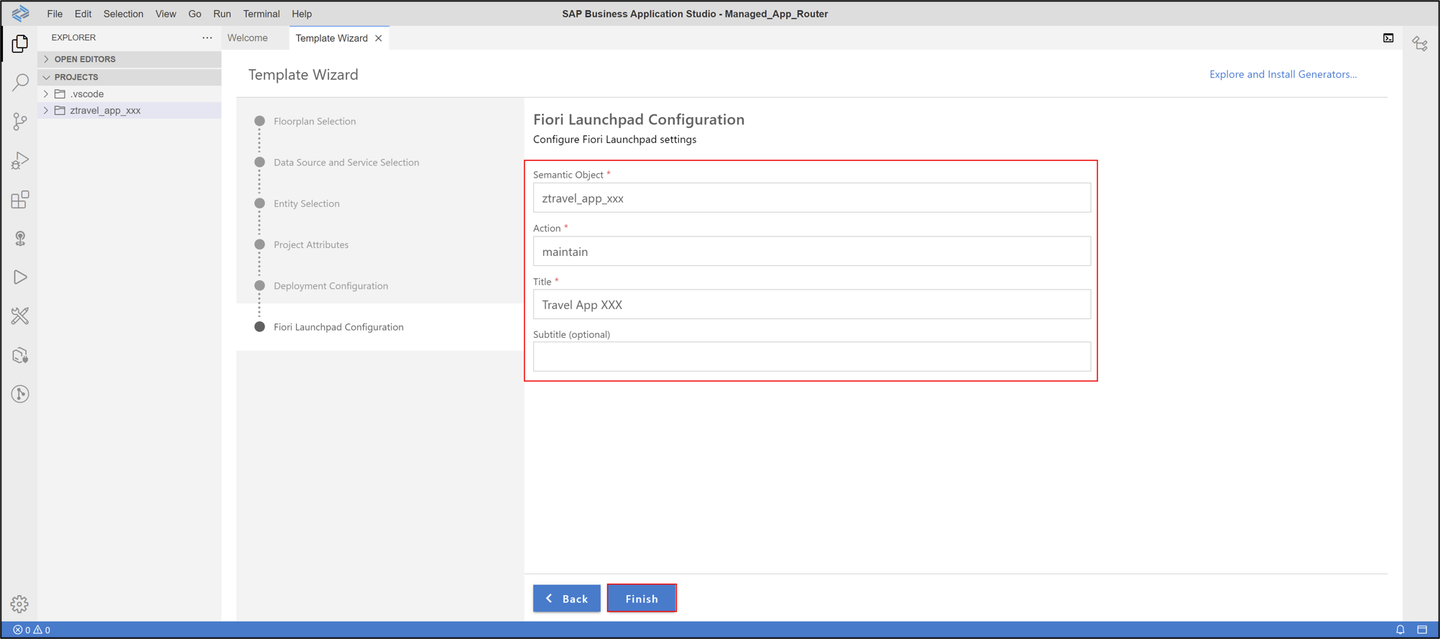
Task: Toggle bottom panel icon in status bar
Action: click(x=1422, y=630)
